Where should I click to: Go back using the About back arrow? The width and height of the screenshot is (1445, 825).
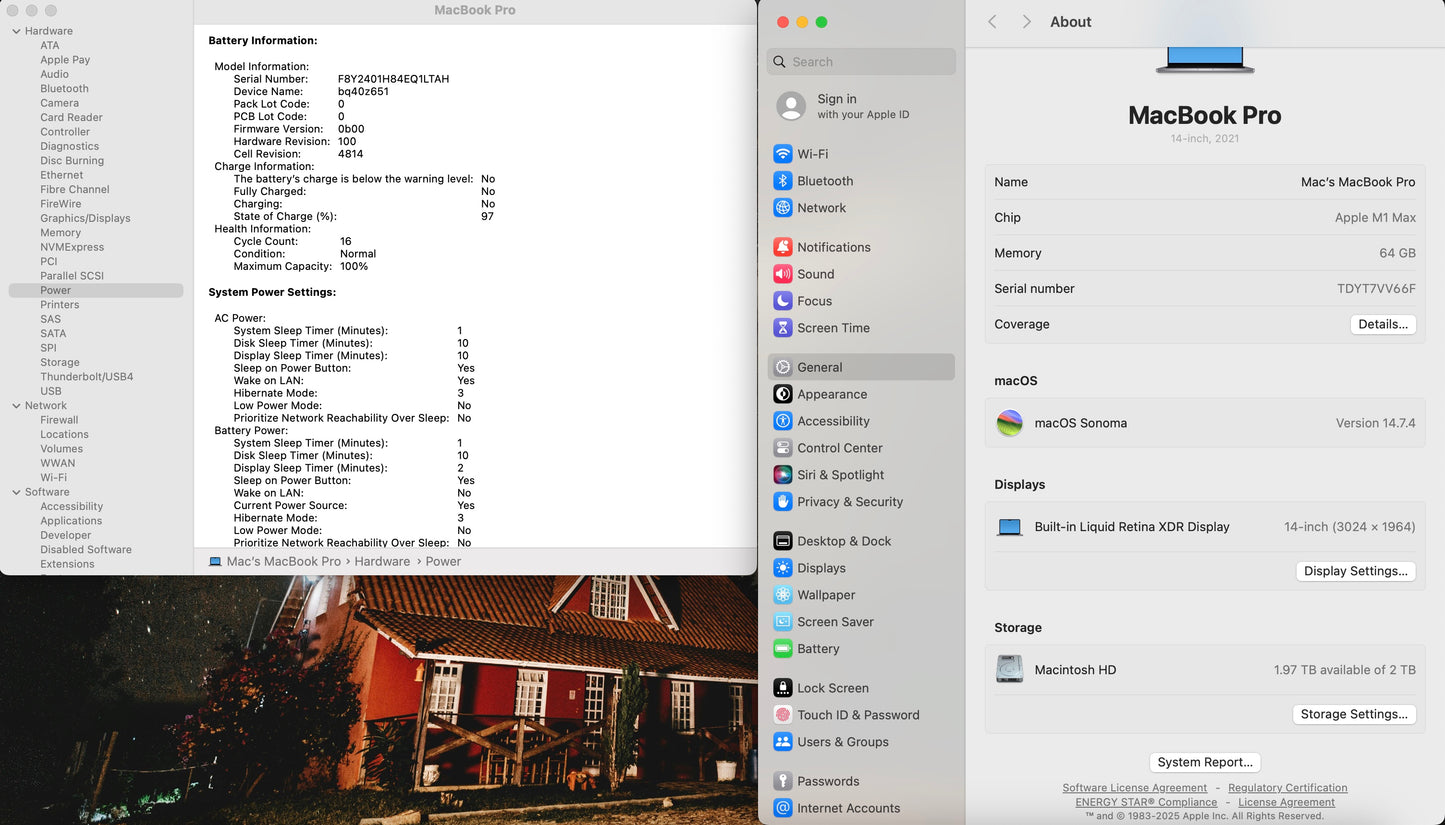coord(992,22)
